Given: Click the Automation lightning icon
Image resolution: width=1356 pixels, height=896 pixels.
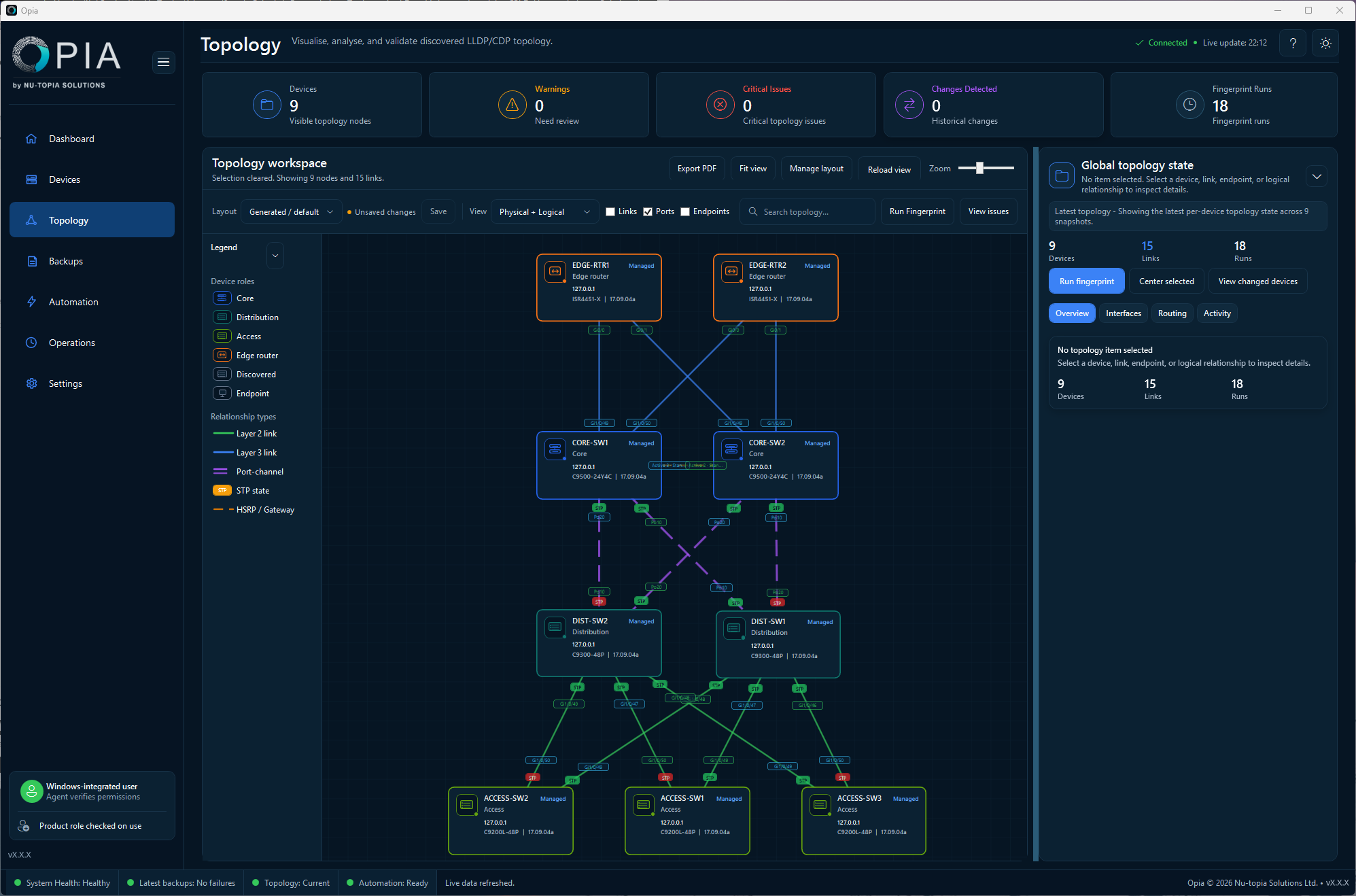Looking at the screenshot, I should click(31, 302).
